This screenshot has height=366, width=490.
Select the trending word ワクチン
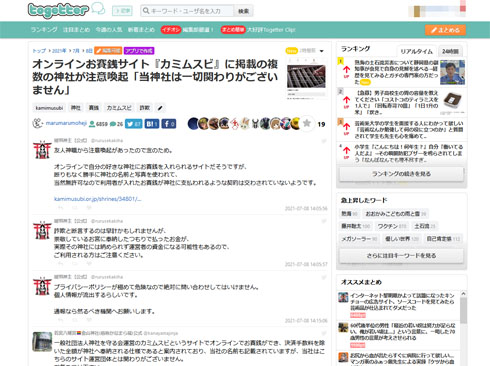(392, 226)
